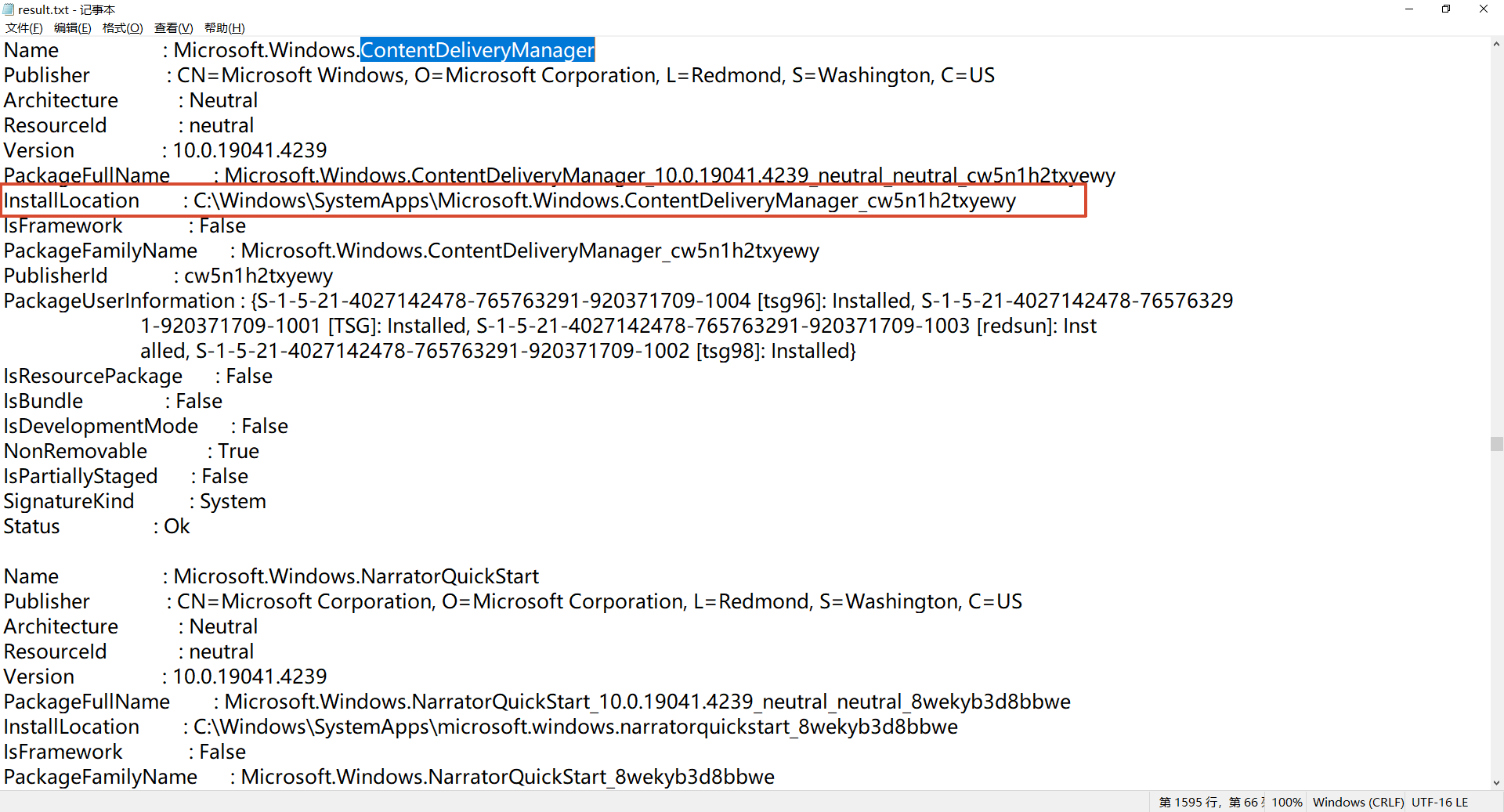Open the 文件(F) menu

coord(24,28)
